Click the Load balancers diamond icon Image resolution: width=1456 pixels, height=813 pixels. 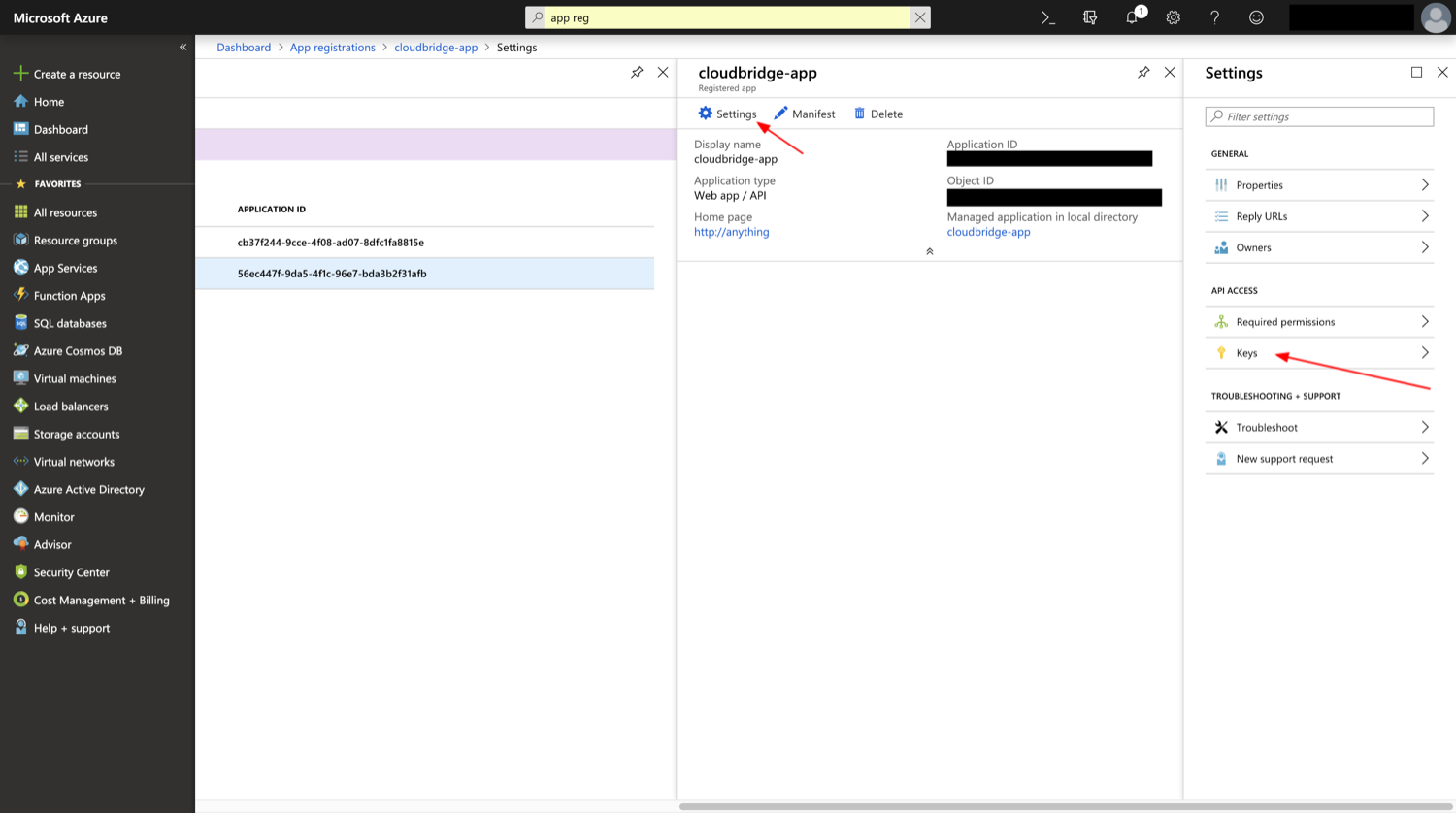pos(20,406)
